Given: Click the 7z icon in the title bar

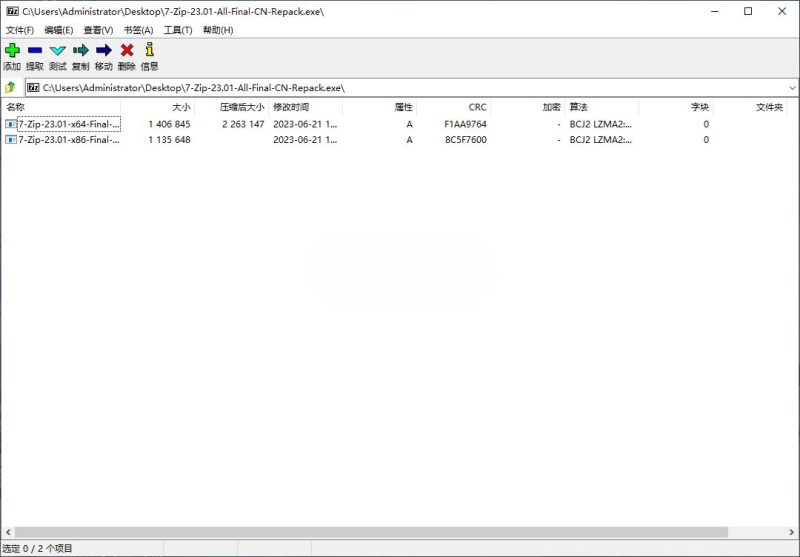Looking at the screenshot, I should click(x=12, y=11).
